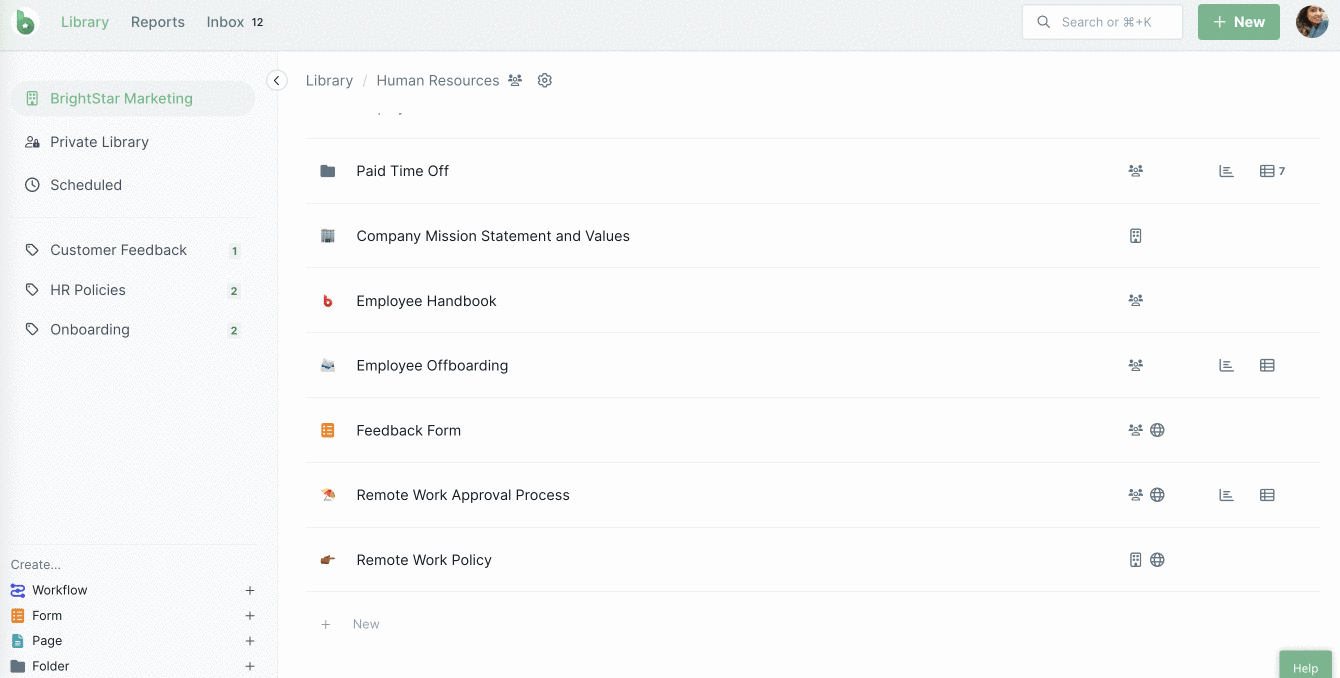Click Remote Work Approval Process globe icon
The image size is (1340, 678).
(1157, 494)
